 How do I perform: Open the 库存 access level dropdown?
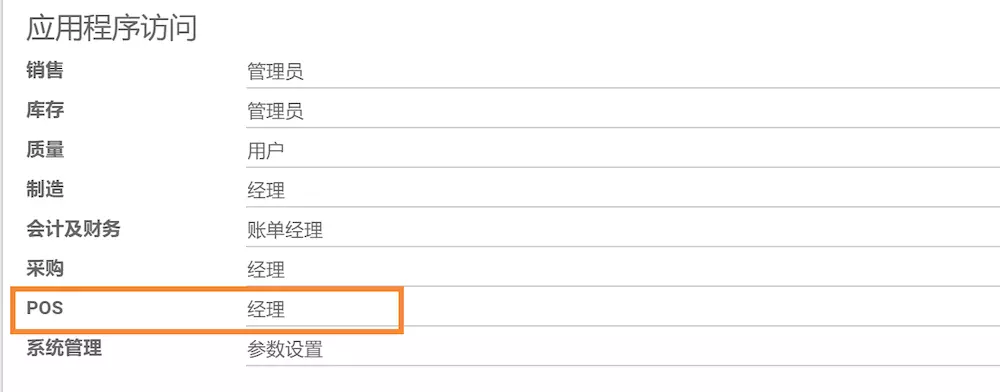tap(622, 112)
